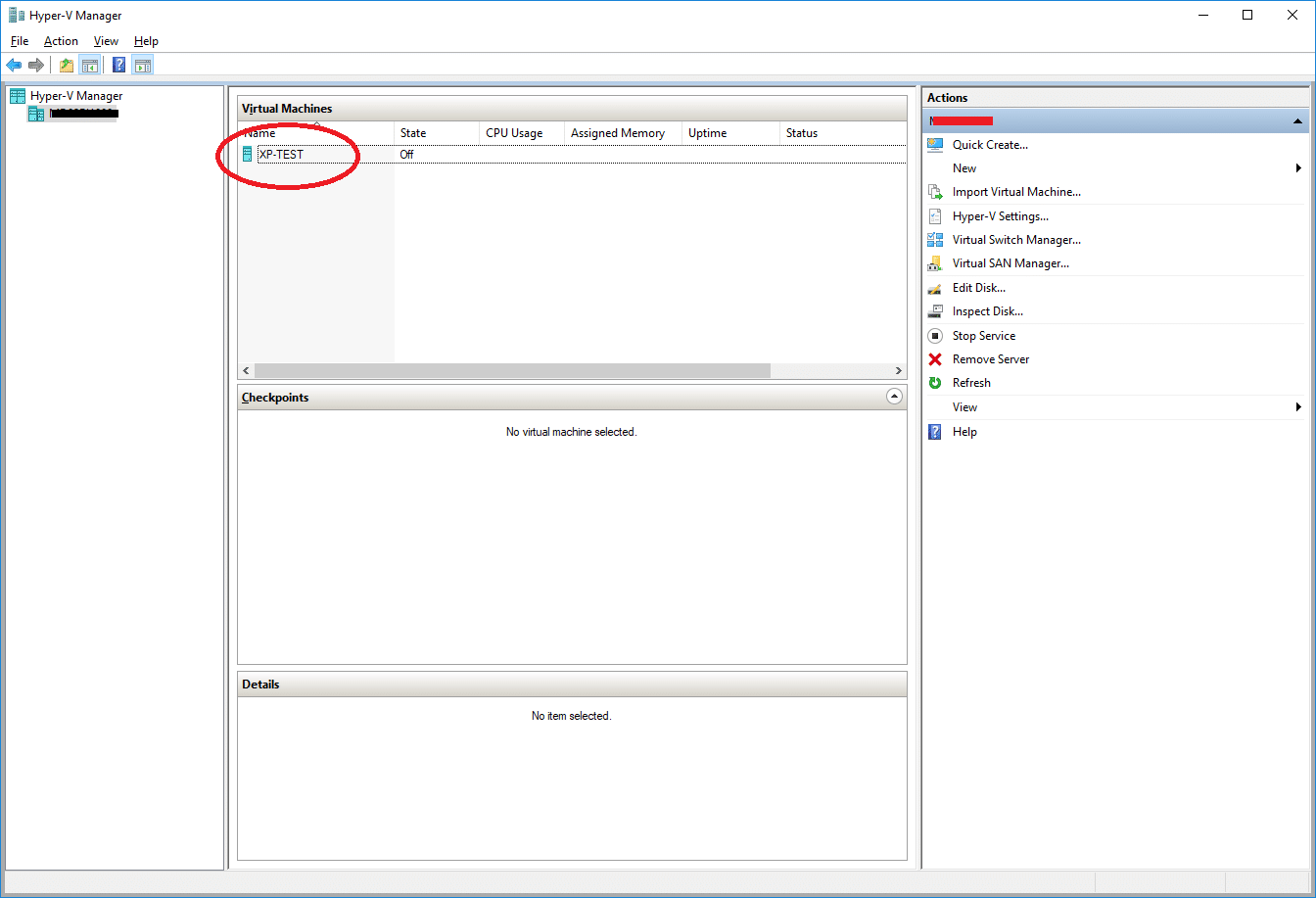Screen dimensions: 1316x898
Task: Click Stop Service action
Action: (984, 336)
